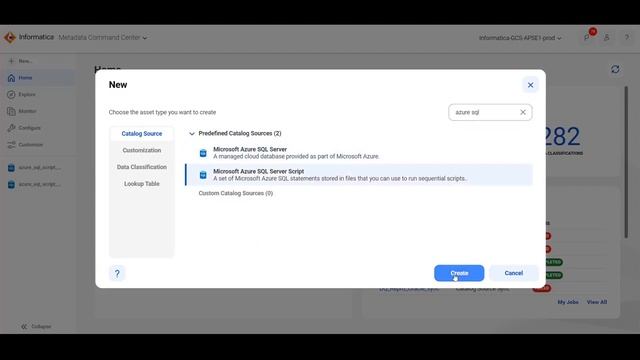Close the New dialog with X
640x360 pixels.
click(530, 85)
